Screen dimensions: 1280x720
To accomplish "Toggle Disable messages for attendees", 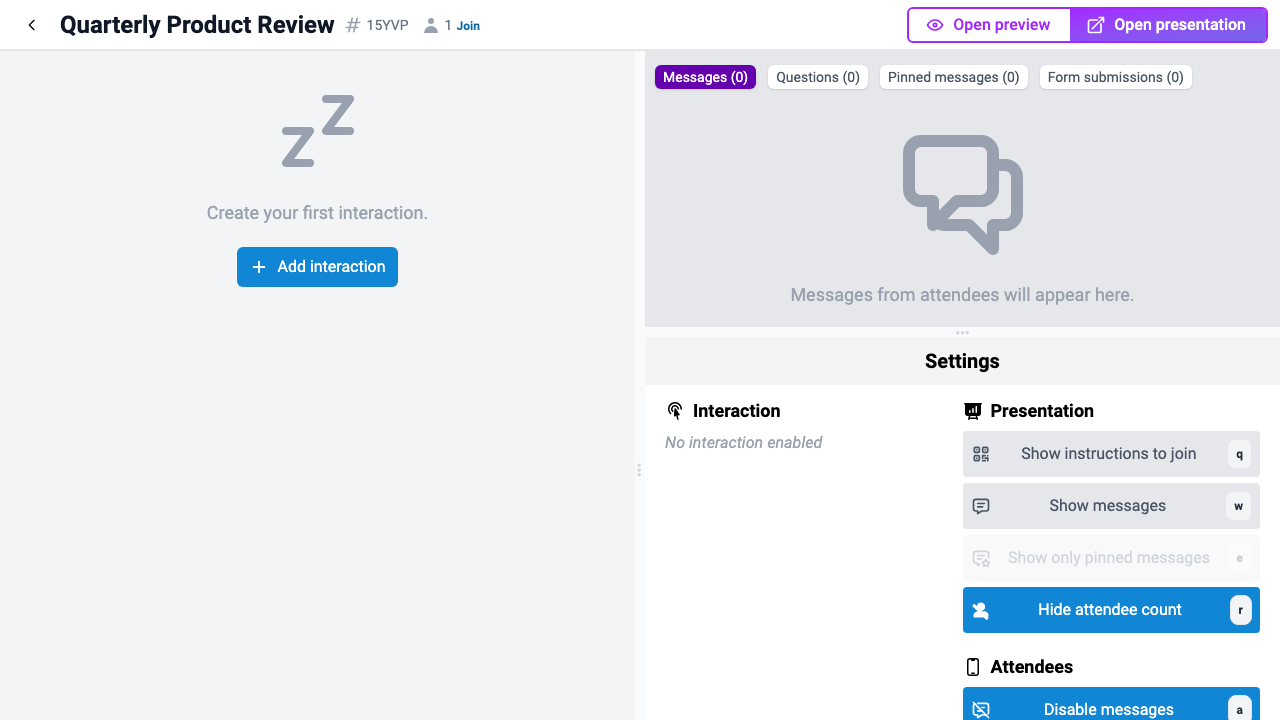I will (x=1111, y=704).
